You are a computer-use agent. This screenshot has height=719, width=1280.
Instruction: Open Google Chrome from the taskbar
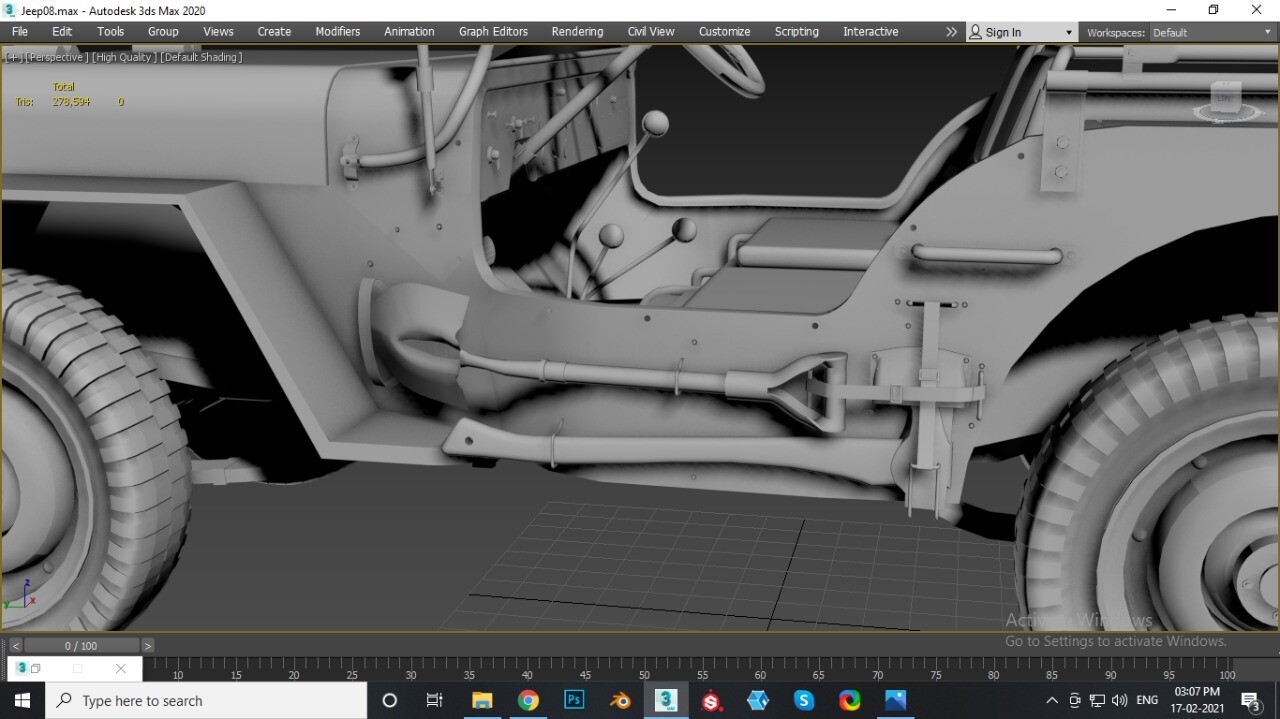pos(528,701)
